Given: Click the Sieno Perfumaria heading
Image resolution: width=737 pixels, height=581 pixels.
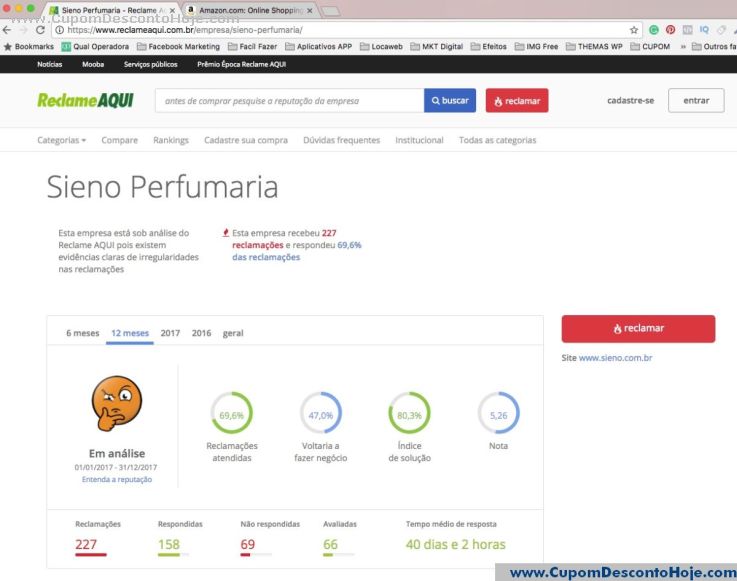Looking at the screenshot, I should pyautogui.click(x=163, y=187).
